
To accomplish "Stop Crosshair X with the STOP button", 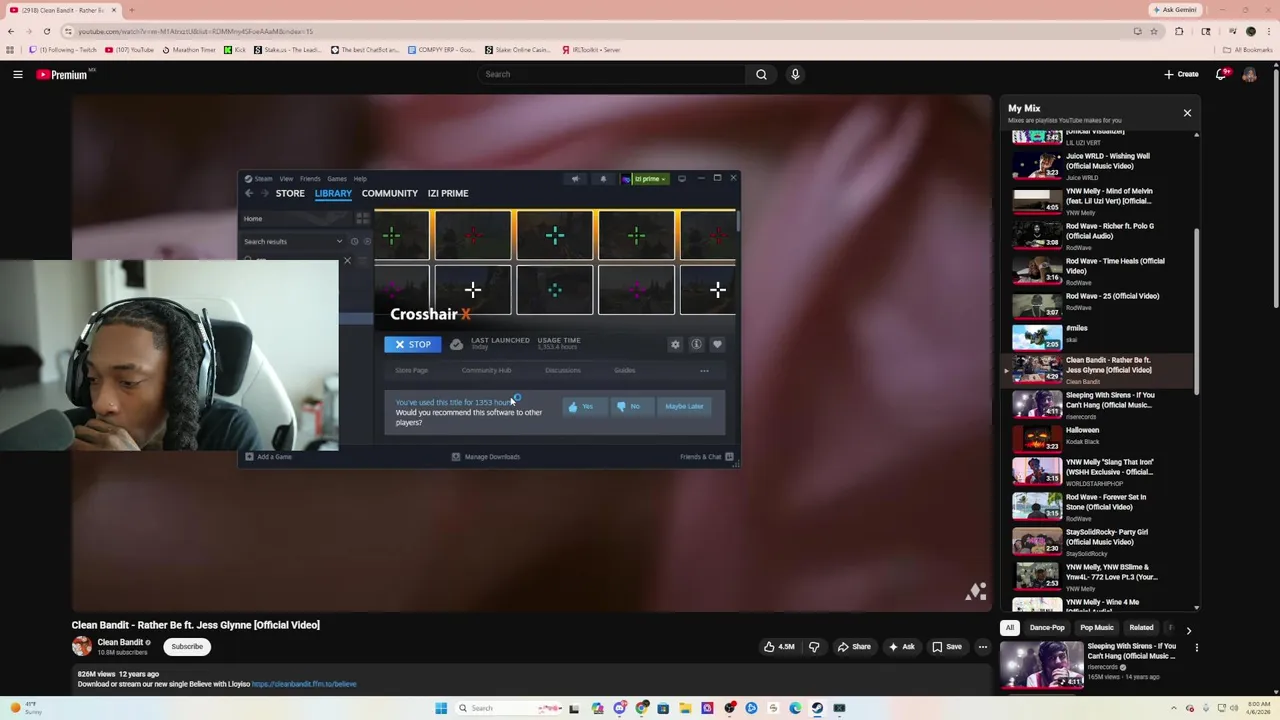I will (x=412, y=344).
